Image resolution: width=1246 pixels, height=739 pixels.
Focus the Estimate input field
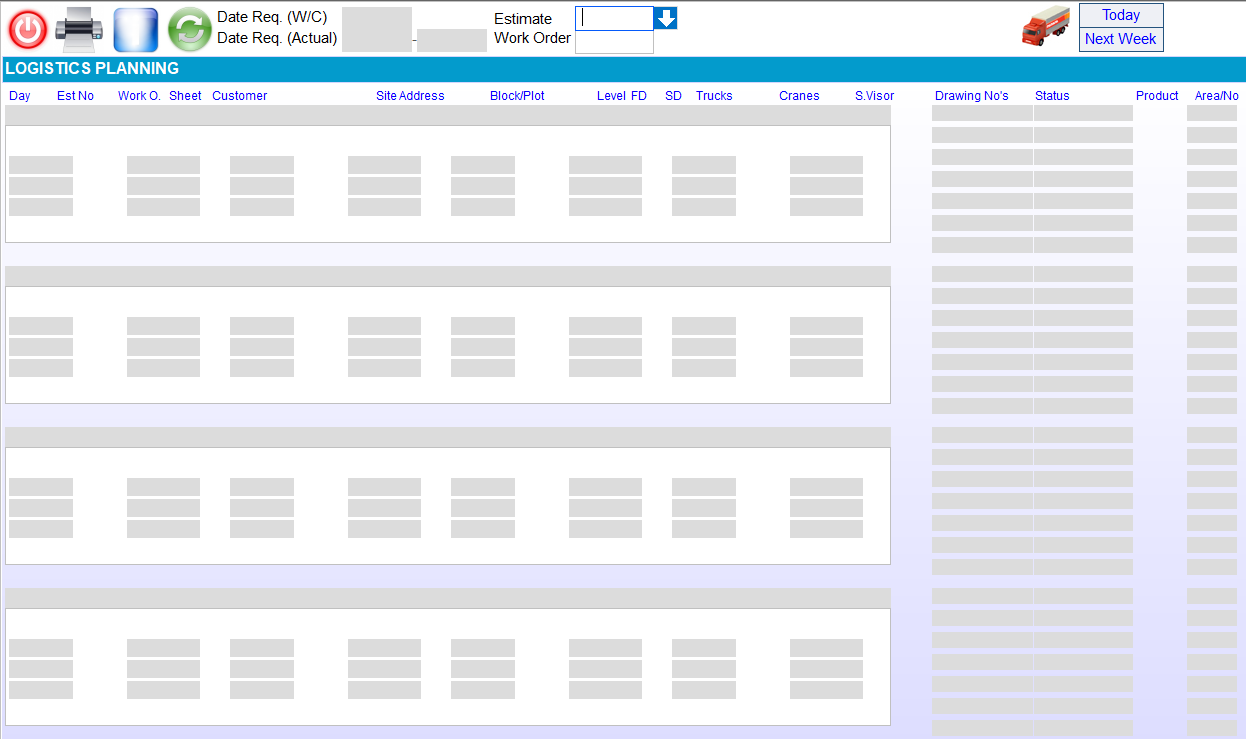(x=614, y=18)
